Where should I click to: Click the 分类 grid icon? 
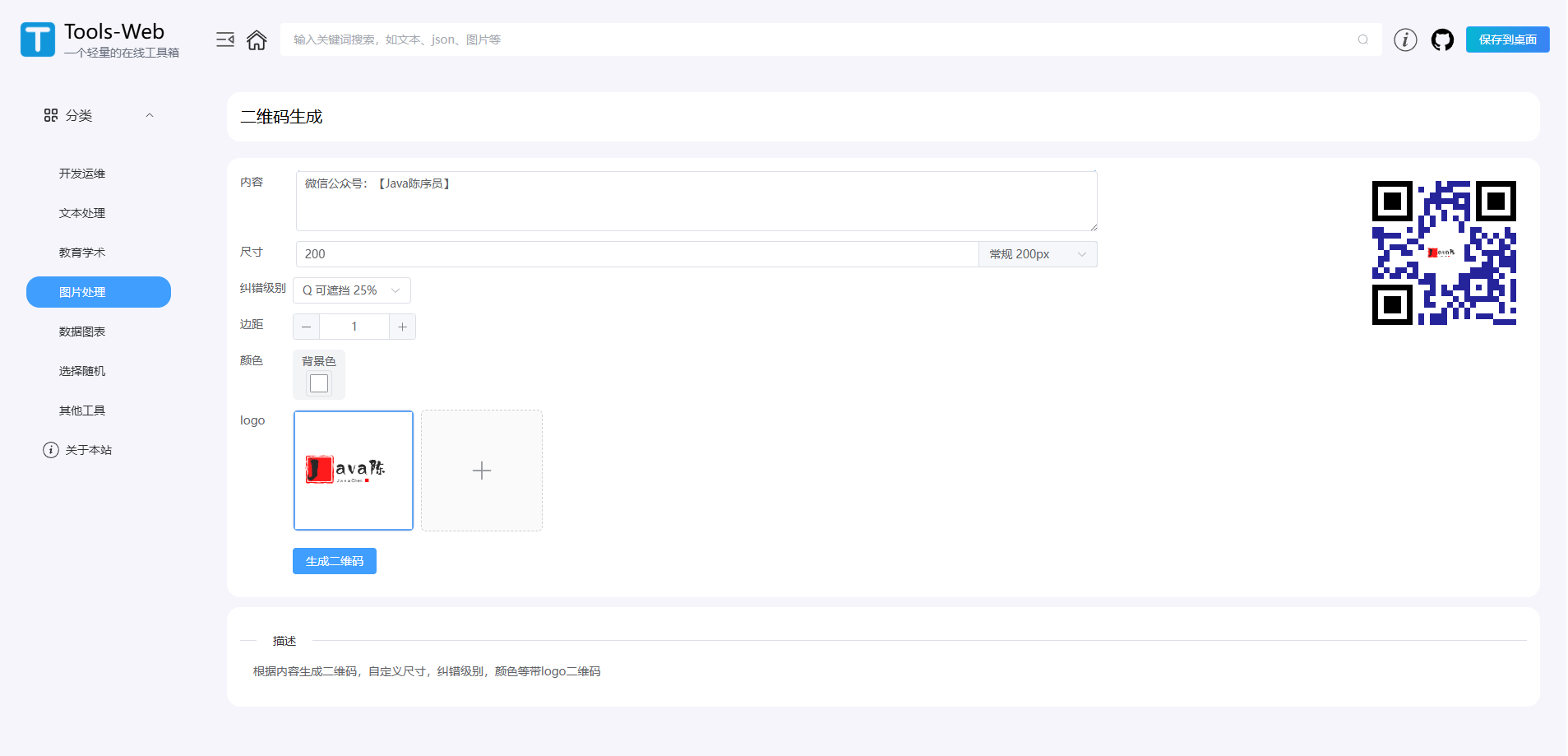click(51, 115)
